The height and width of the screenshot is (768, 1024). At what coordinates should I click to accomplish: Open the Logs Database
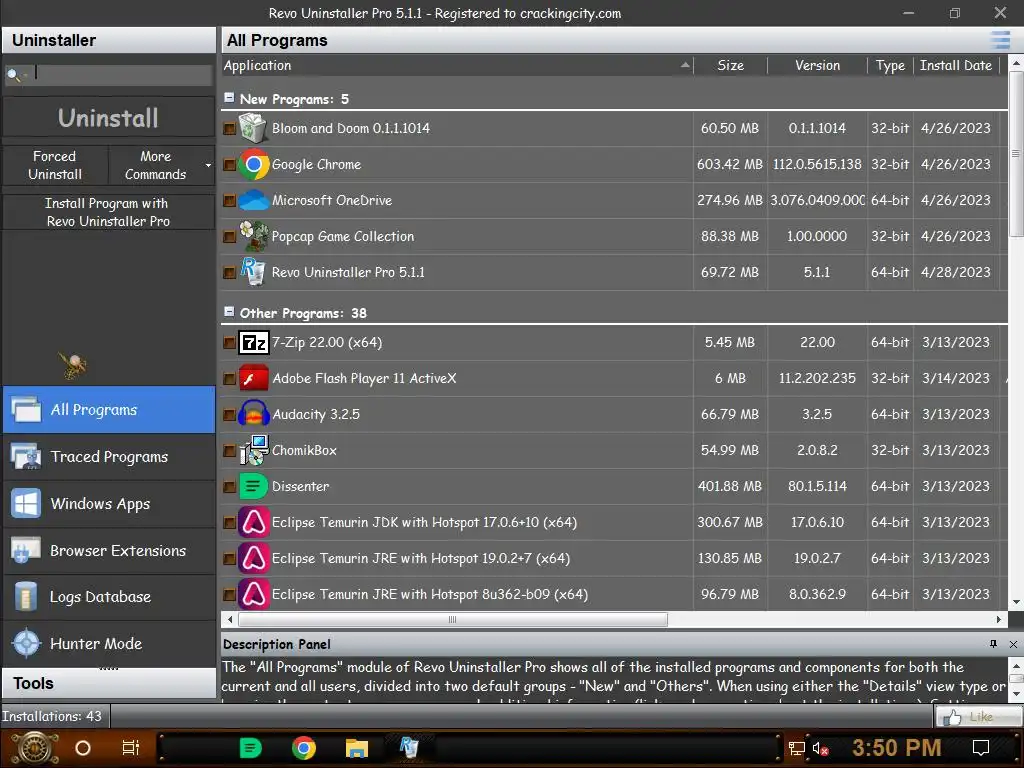pyautogui.click(x=109, y=597)
